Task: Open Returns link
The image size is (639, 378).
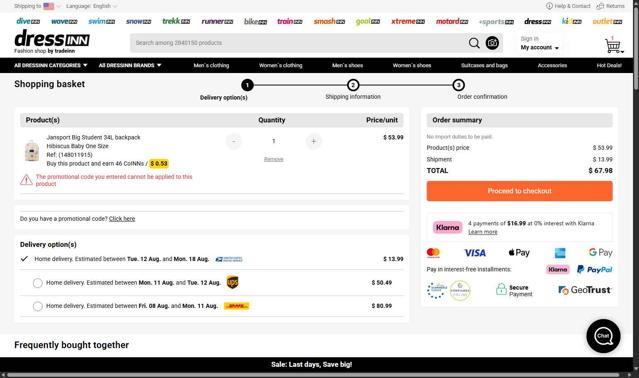Action: click(610, 6)
